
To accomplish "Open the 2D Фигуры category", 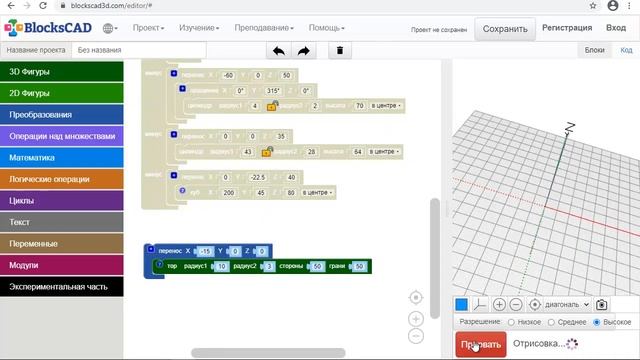I will click(x=62, y=93).
